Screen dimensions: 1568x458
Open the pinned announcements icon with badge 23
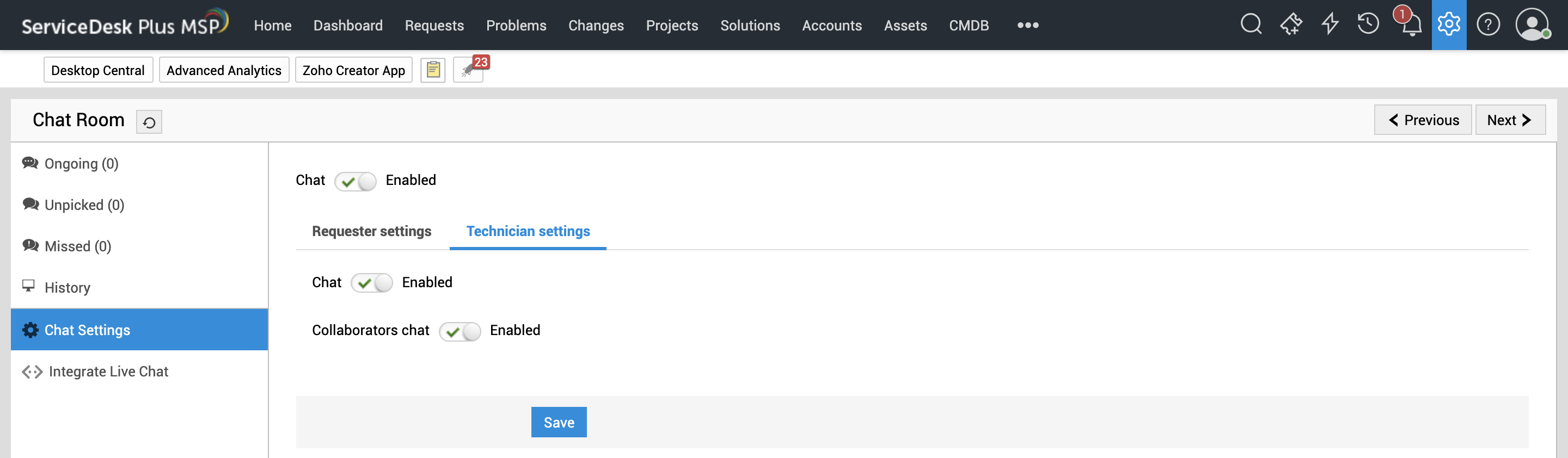point(468,70)
